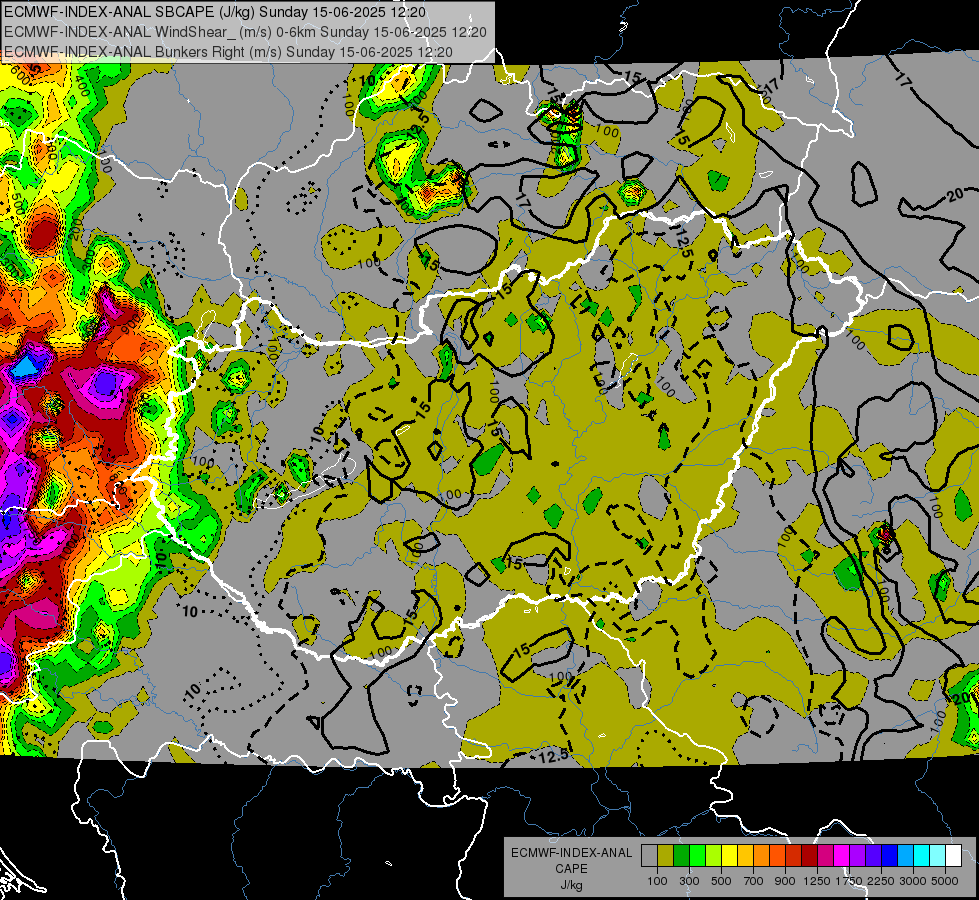Click the lime yellow-green legend swatch
This screenshot has width=979, height=900.
(x=714, y=856)
